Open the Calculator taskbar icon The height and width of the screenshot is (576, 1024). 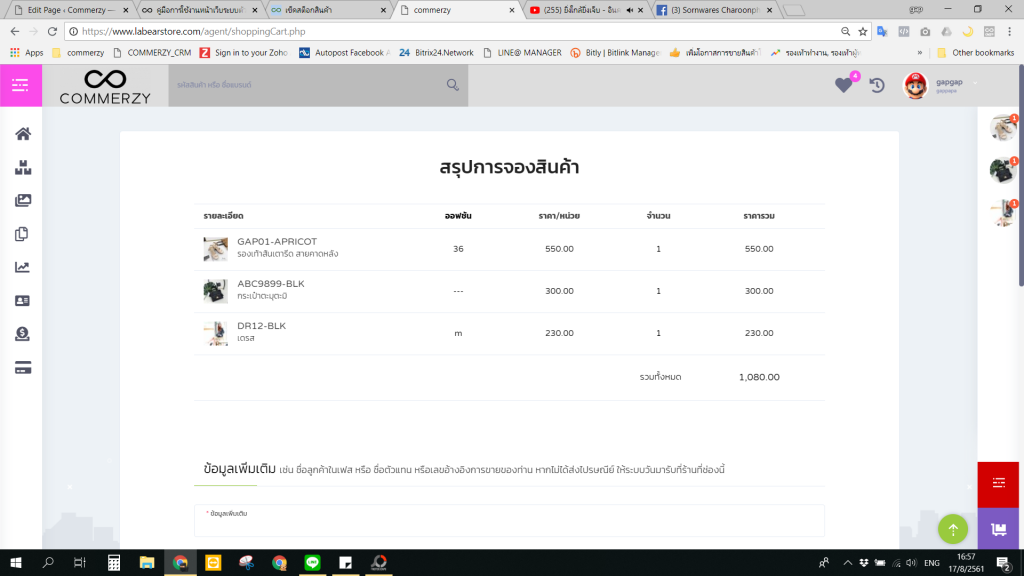point(114,563)
